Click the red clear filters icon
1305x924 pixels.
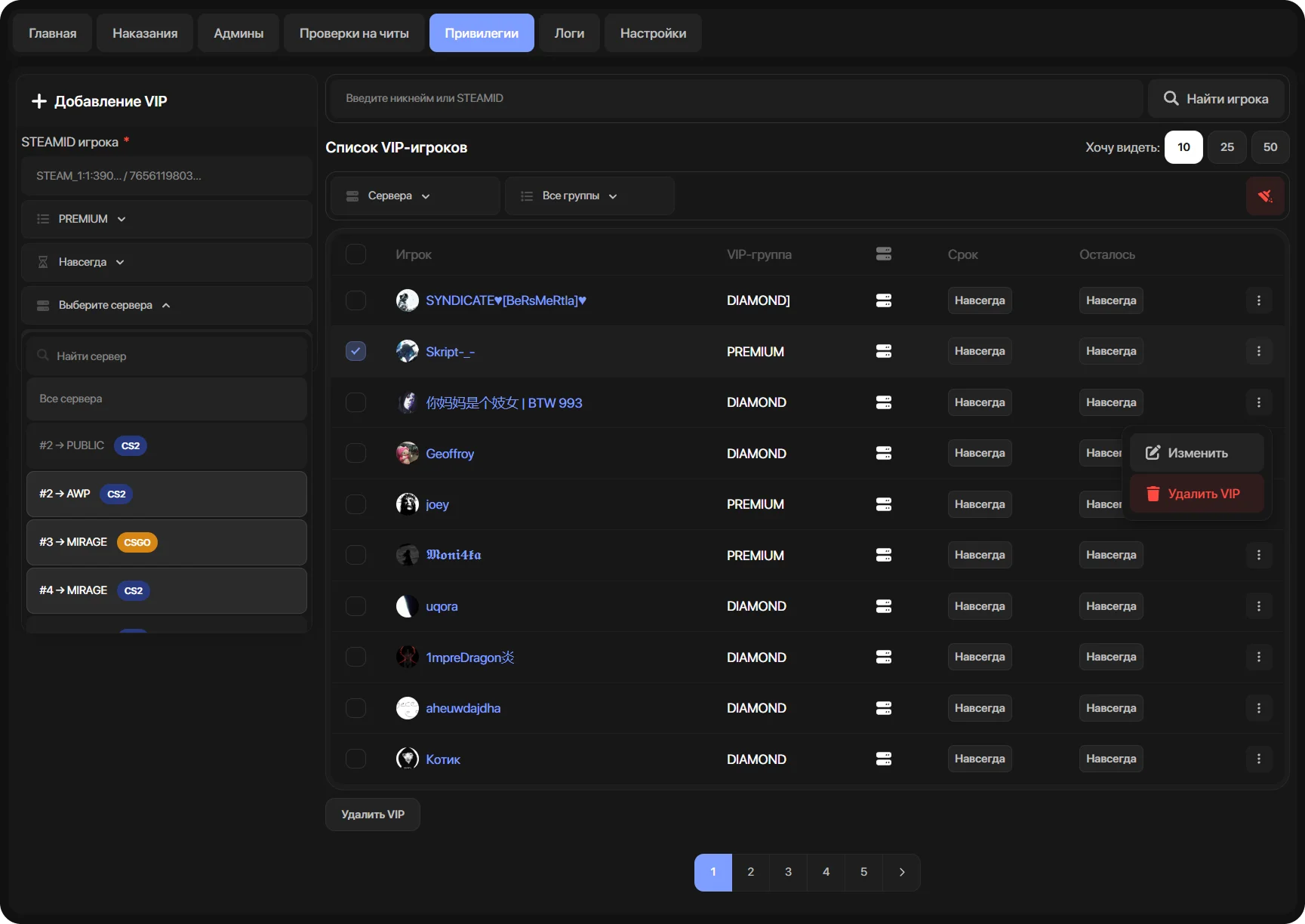pyautogui.click(x=1265, y=196)
